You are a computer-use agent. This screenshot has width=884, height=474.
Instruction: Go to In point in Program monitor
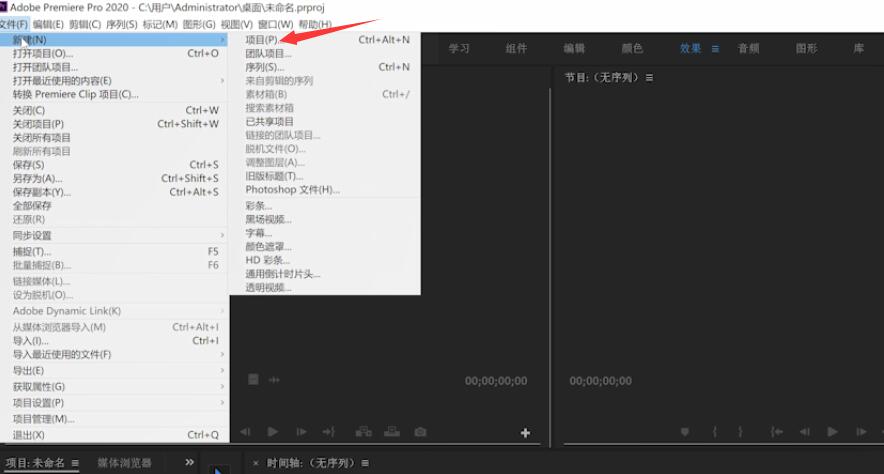(776, 432)
